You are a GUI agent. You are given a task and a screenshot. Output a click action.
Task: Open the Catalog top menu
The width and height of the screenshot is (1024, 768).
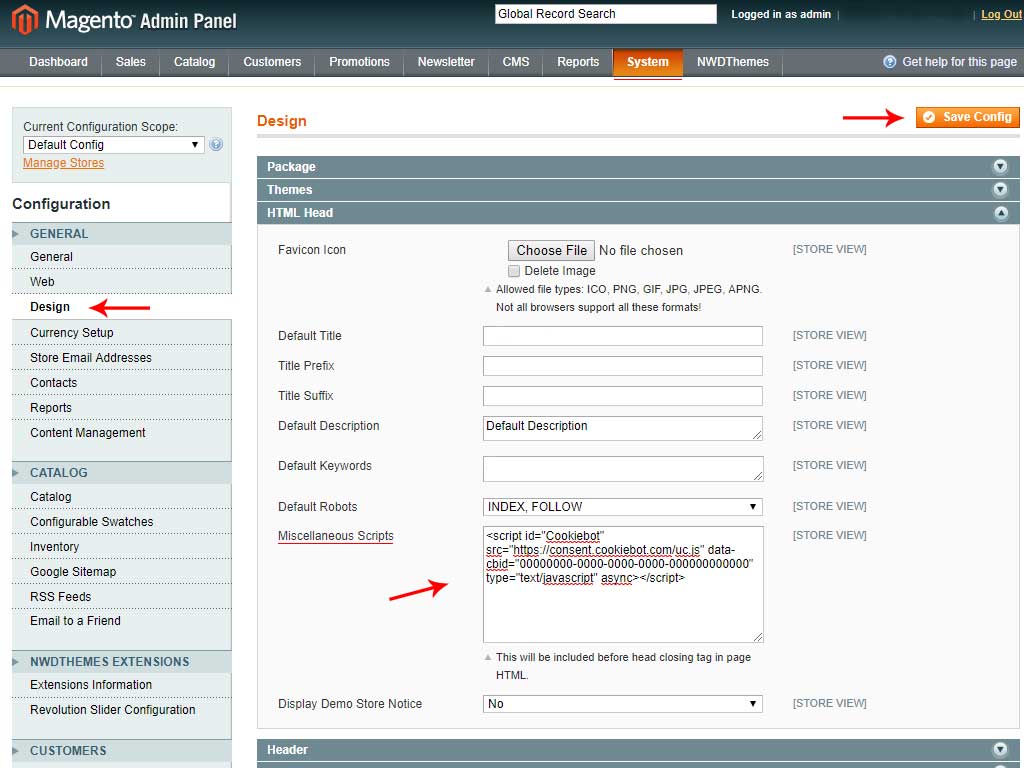[194, 62]
